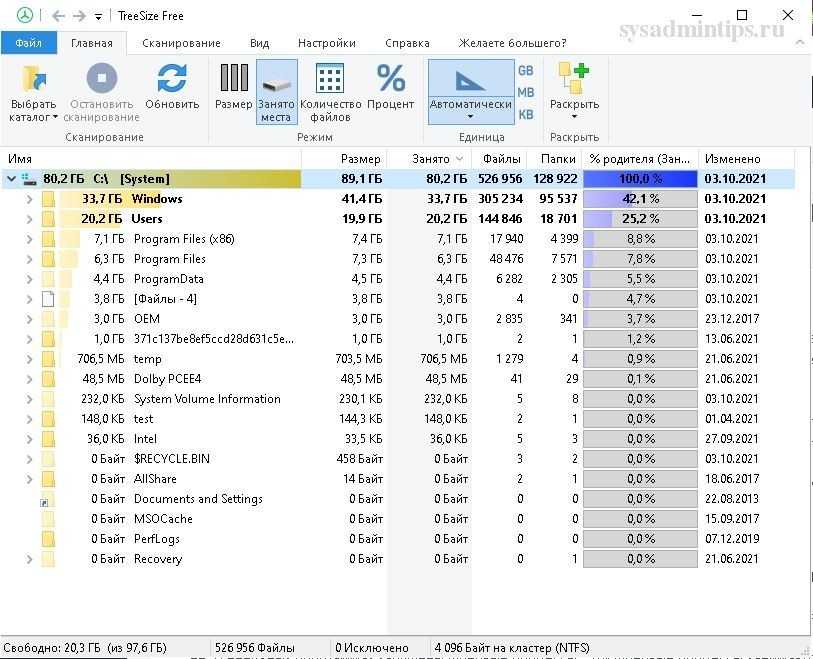Click the Раскрыть expand tree icon

click(x=574, y=79)
